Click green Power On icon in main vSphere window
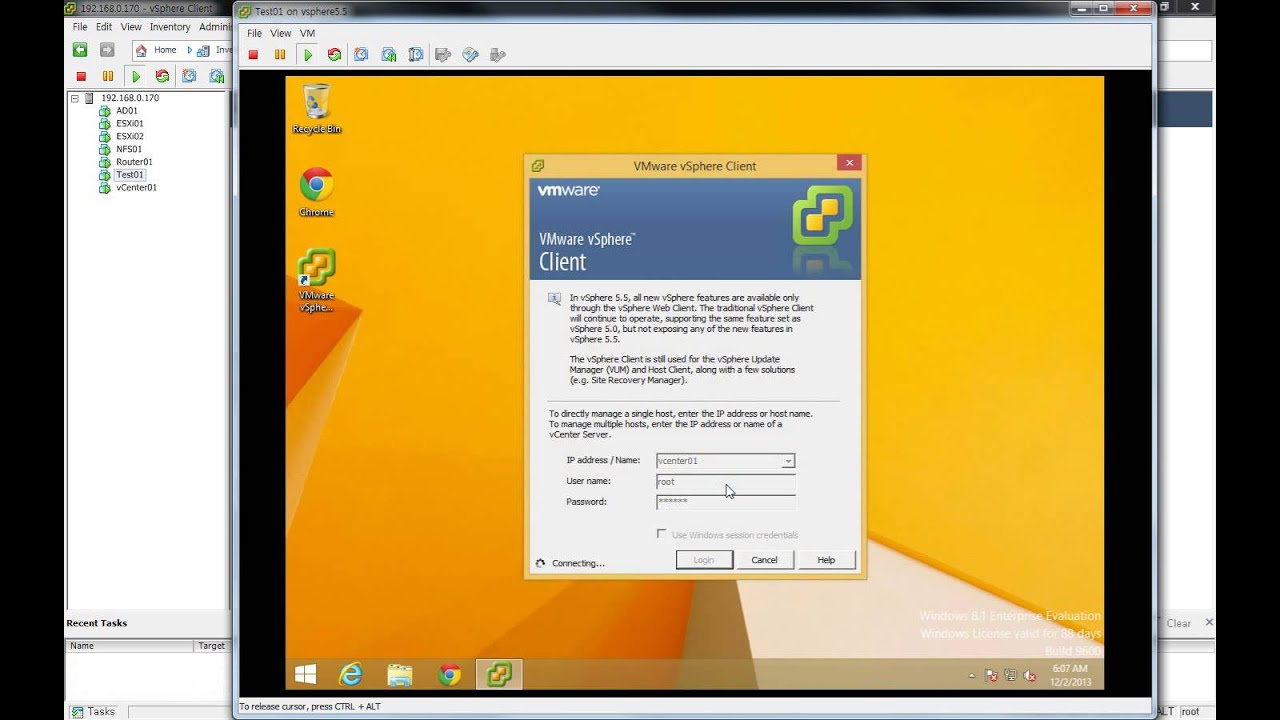This screenshot has height=720, width=1280. tap(136, 76)
